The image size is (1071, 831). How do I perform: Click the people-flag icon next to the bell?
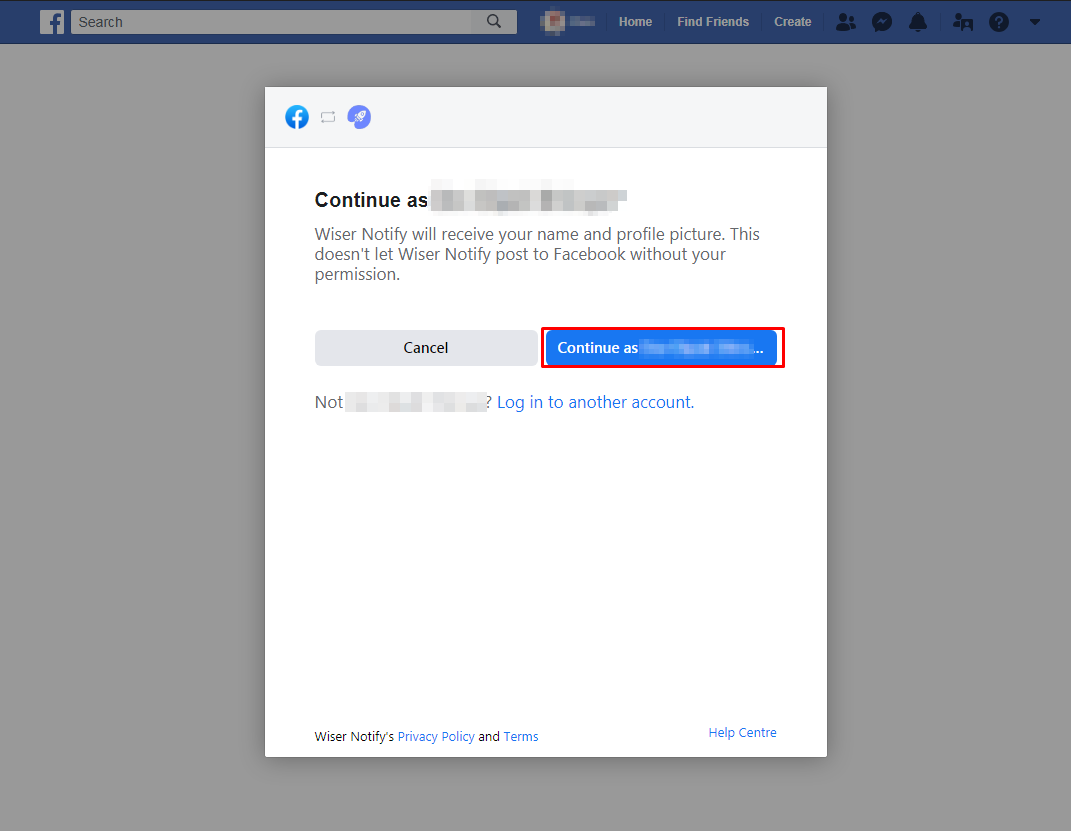(962, 22)
